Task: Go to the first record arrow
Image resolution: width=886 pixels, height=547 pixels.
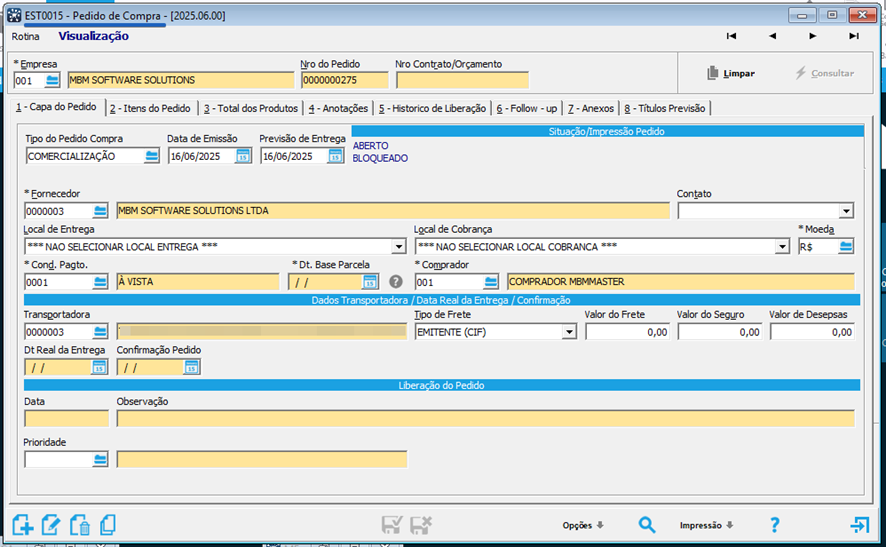Action: point(732,36)
